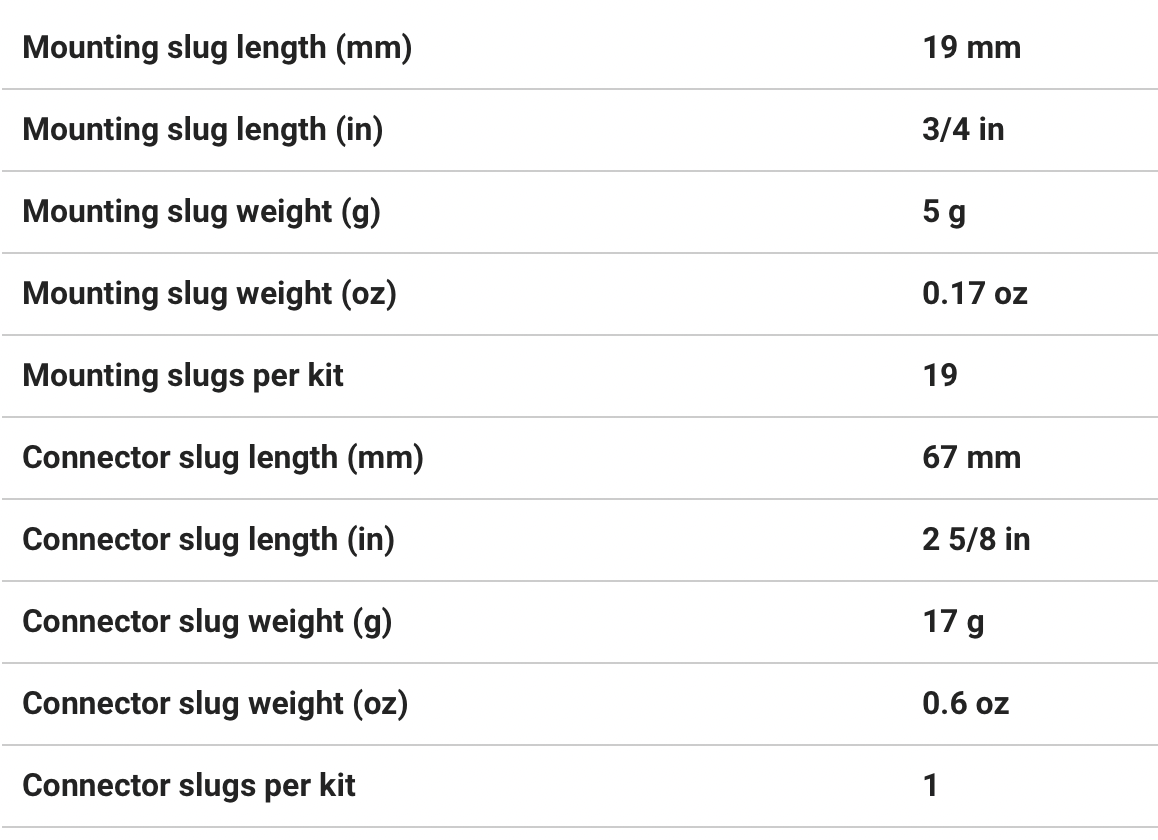The width and height of the screenshot is (1158, 840).
Task: Select the 0.6 oz value
Action: pyautogui.click(x=965, y=704)
